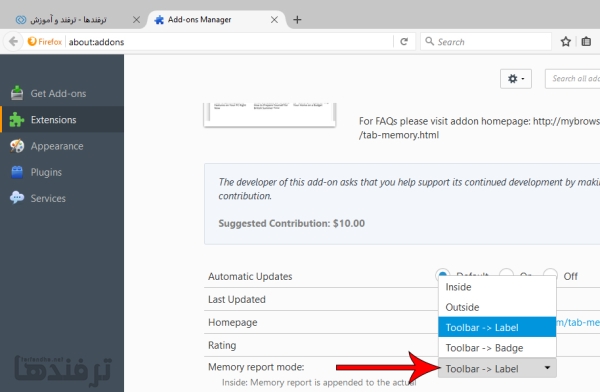600x392 pixels.
Task: Open a new tab with plus button
Action: click(297, 20)
